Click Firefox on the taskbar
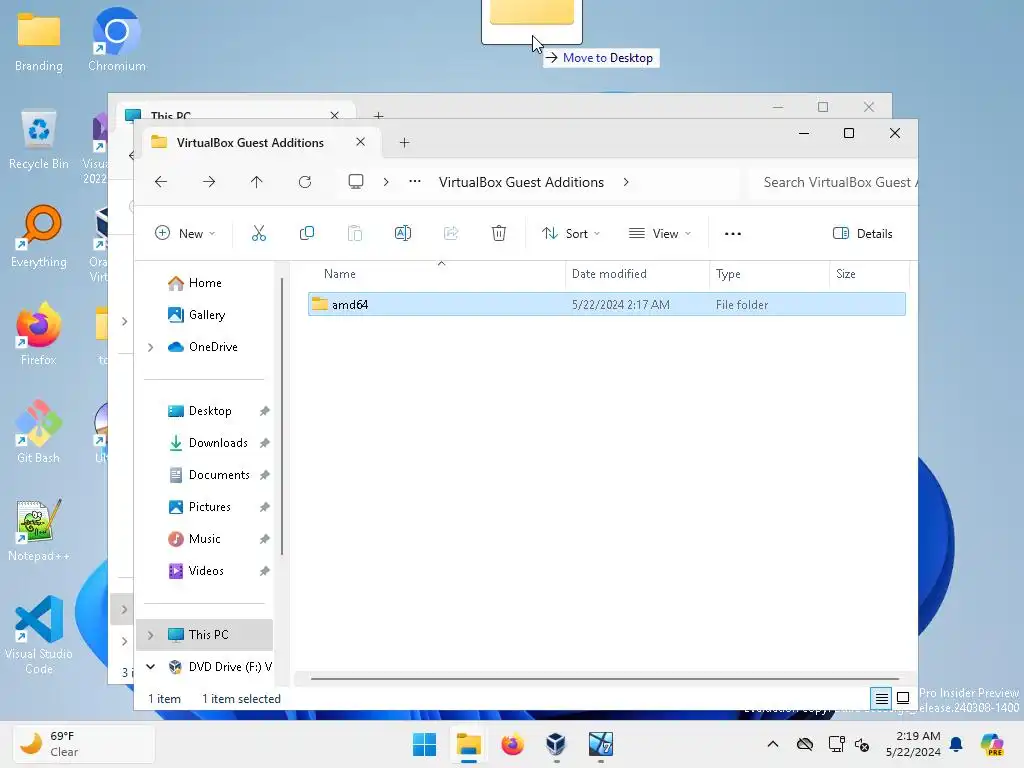 pos(513,744)
